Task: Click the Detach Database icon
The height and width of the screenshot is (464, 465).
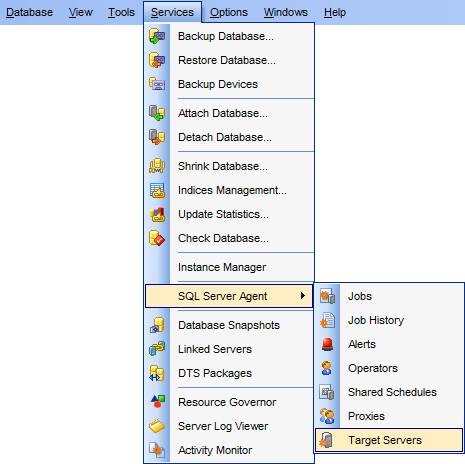Action: tap(157, 137)
